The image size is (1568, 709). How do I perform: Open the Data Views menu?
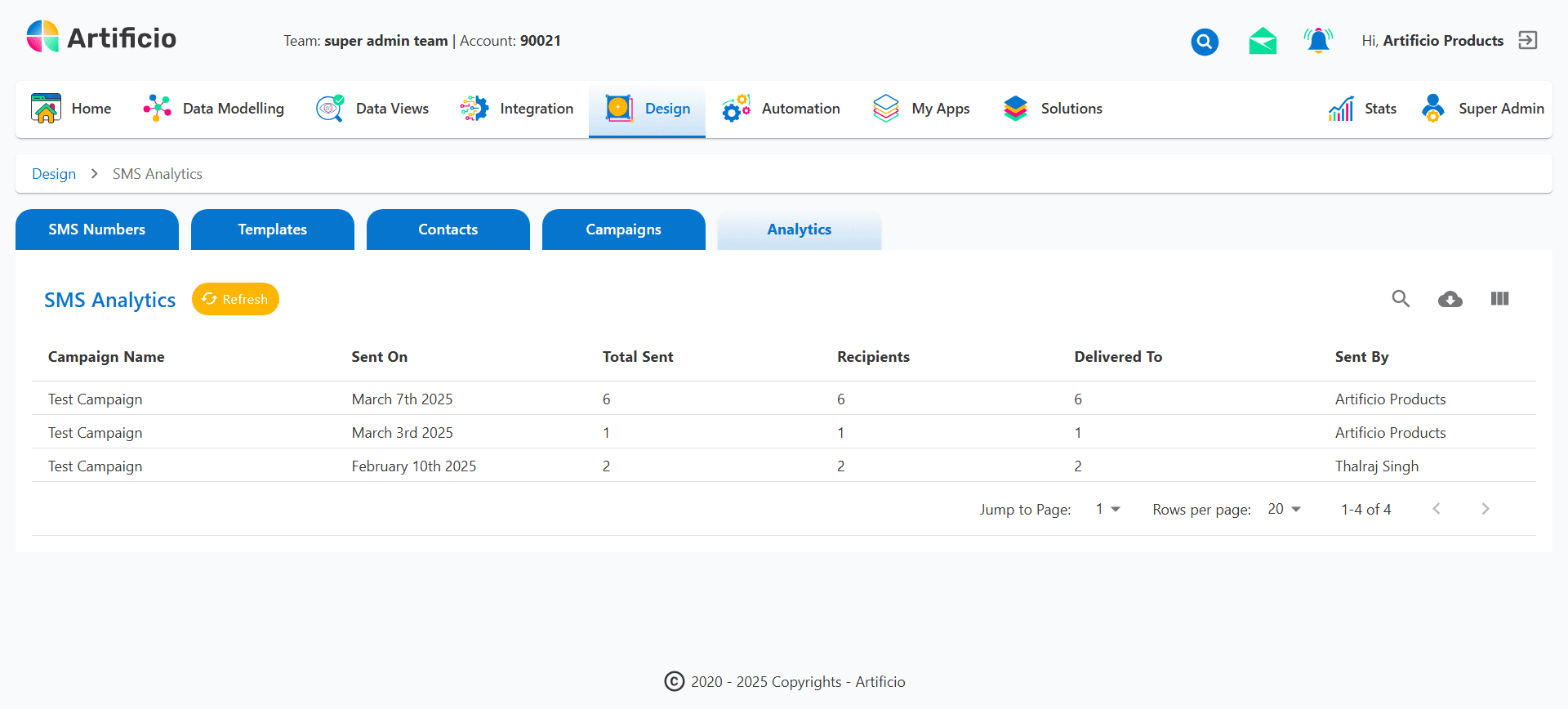tap(372, 109)
